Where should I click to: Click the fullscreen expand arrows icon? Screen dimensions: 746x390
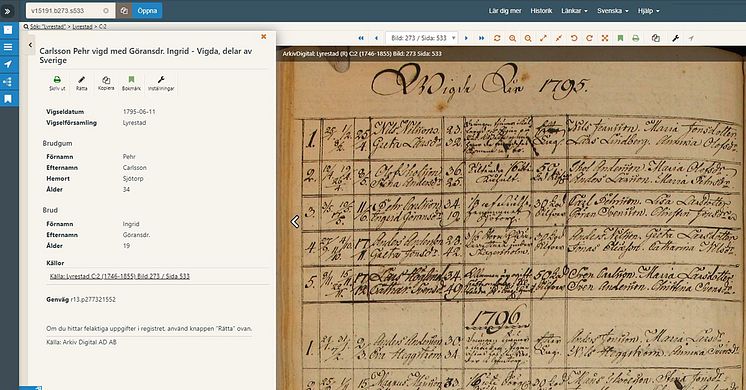(x=605, y=38)
